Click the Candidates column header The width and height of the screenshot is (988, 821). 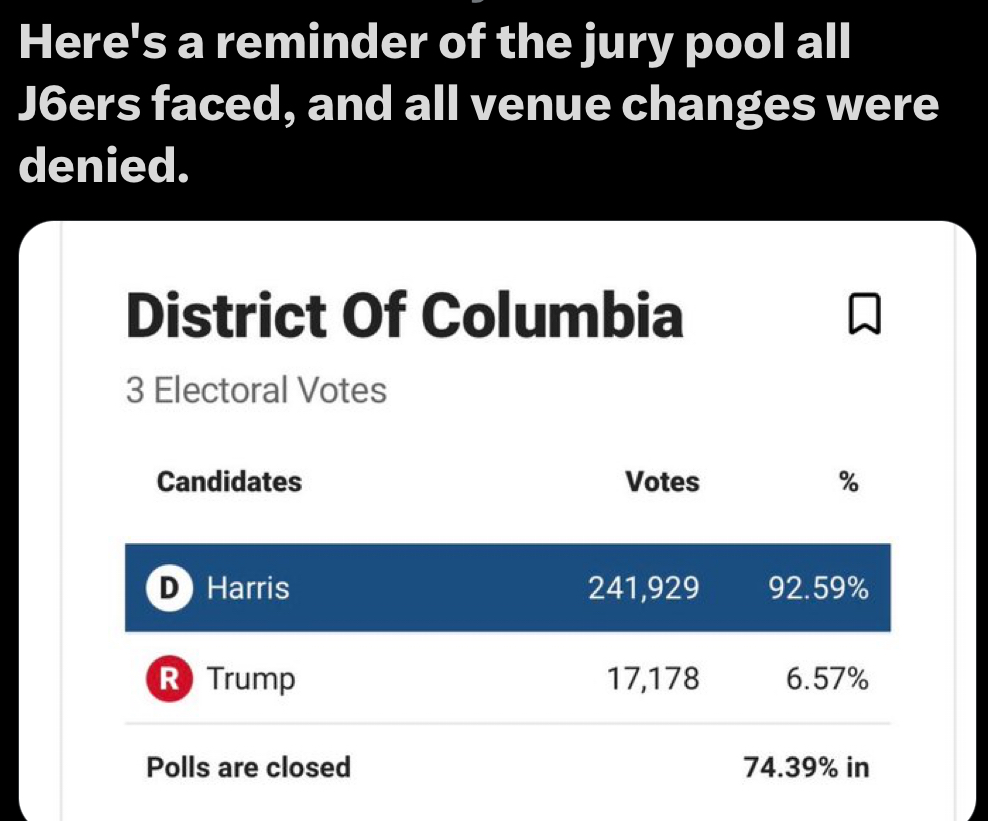[229, 481]
